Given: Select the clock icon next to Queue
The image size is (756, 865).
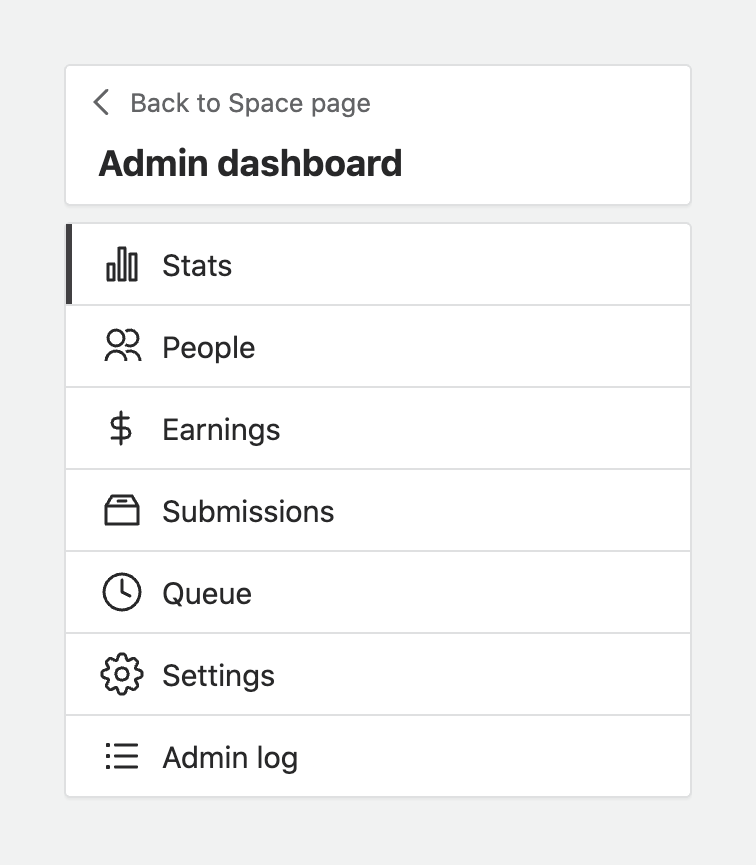Looking at the screenshot, I should point(122,592).
